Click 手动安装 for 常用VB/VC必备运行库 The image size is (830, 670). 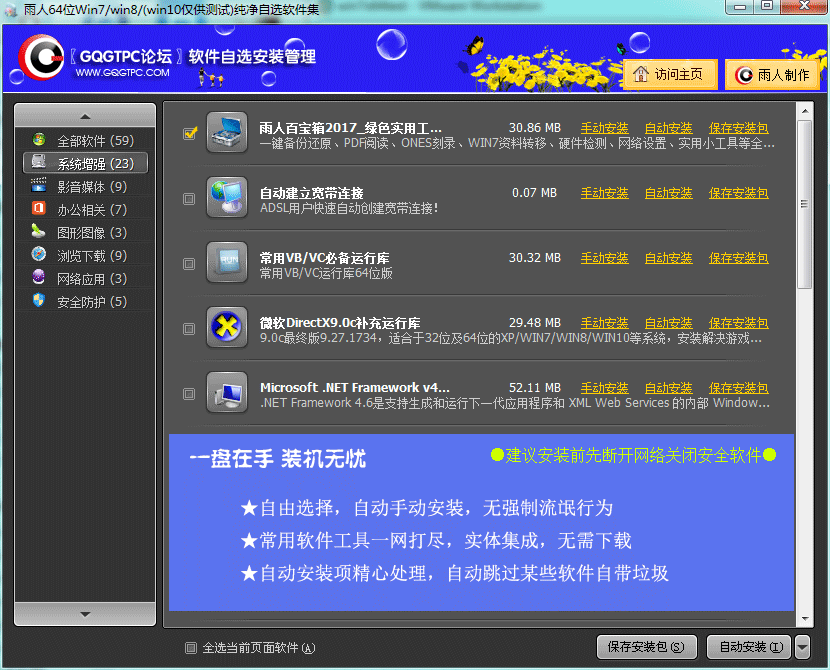click(605, 258)
